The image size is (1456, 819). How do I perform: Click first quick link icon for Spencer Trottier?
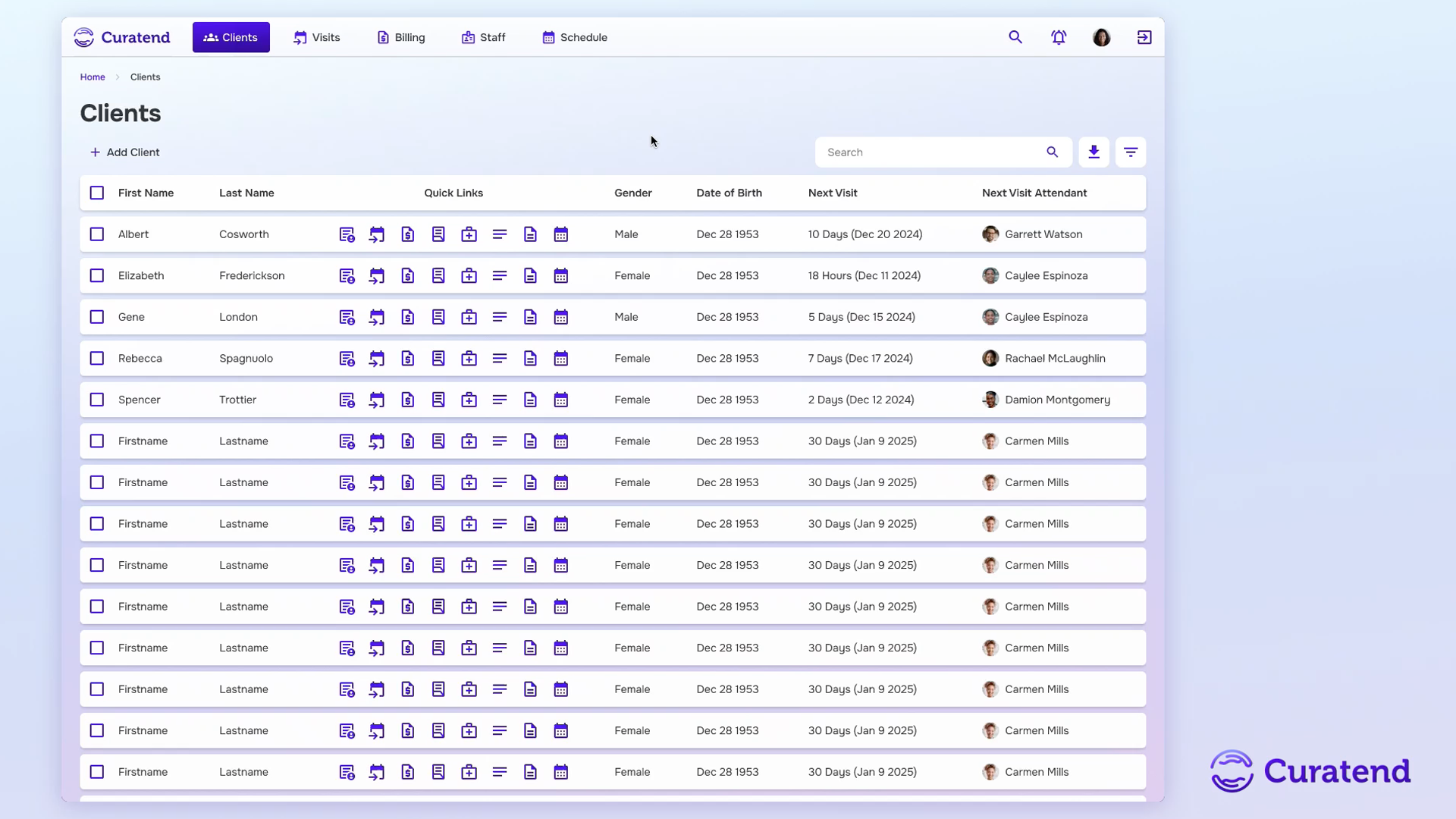(347, 400)
